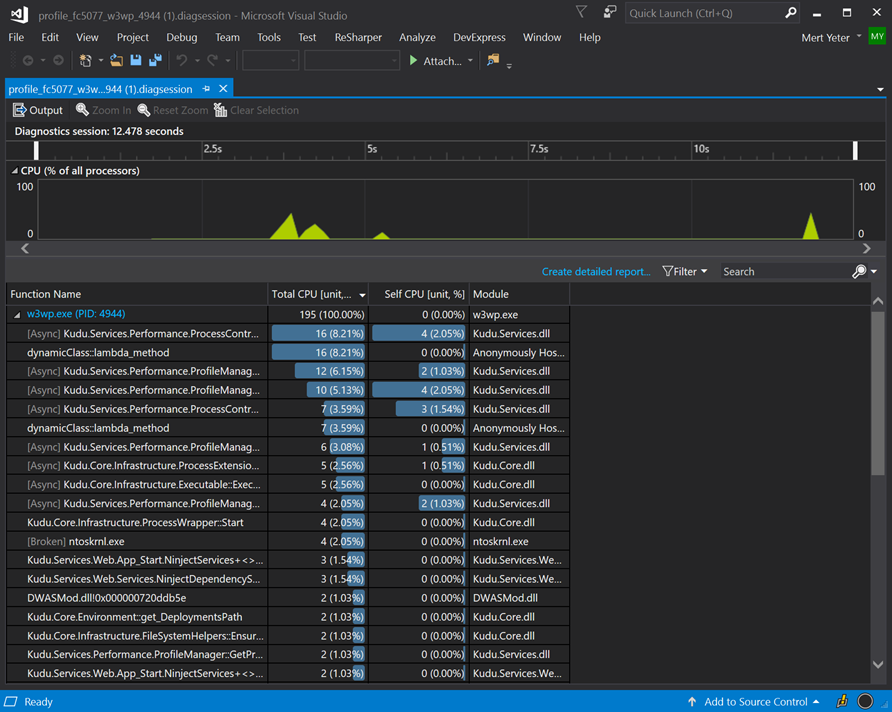The image size is (892, 712).
Task: Click the Open File folder icon
Action: click(x=116, y=60)
